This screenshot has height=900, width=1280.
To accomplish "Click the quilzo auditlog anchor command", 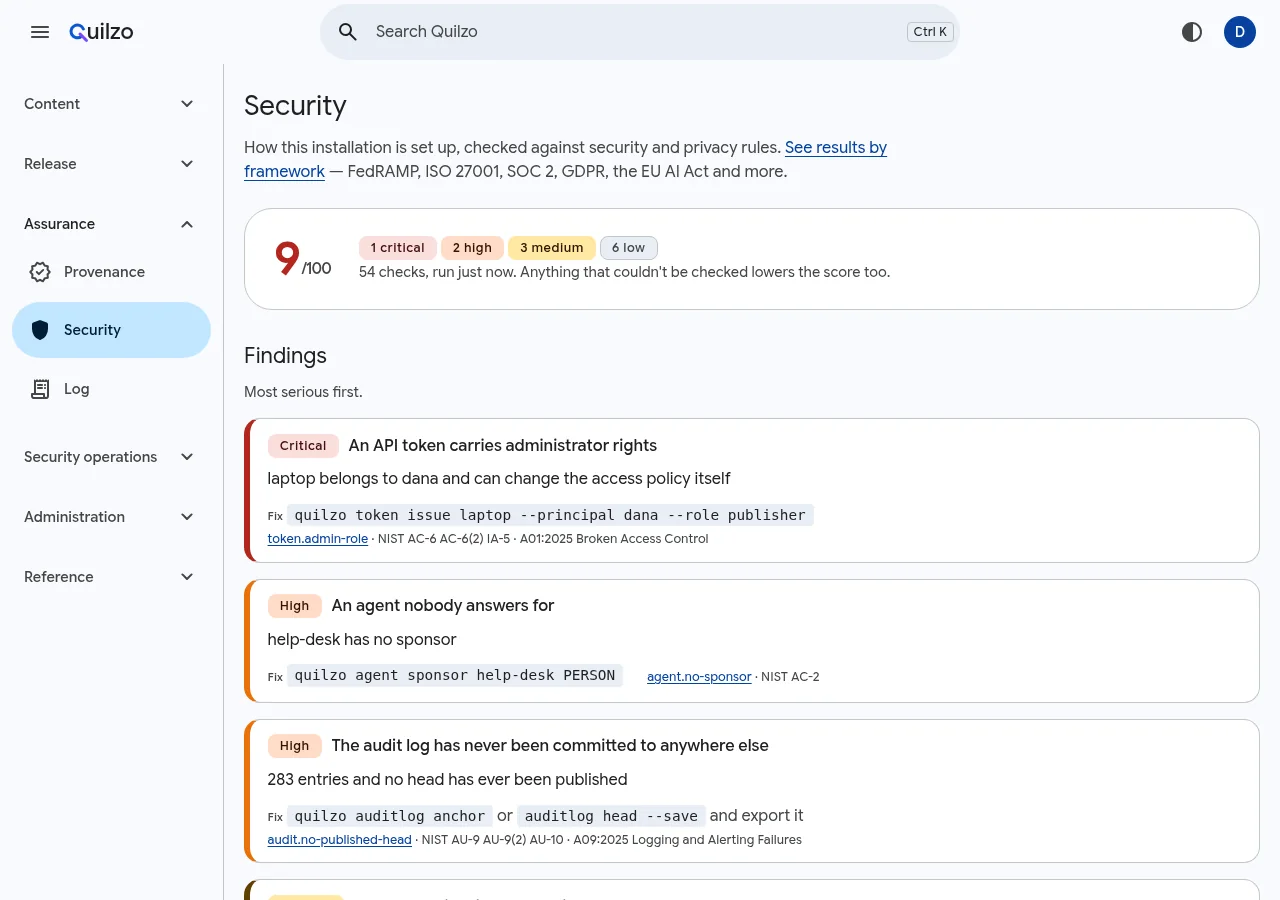I will [x=390, y=816].
